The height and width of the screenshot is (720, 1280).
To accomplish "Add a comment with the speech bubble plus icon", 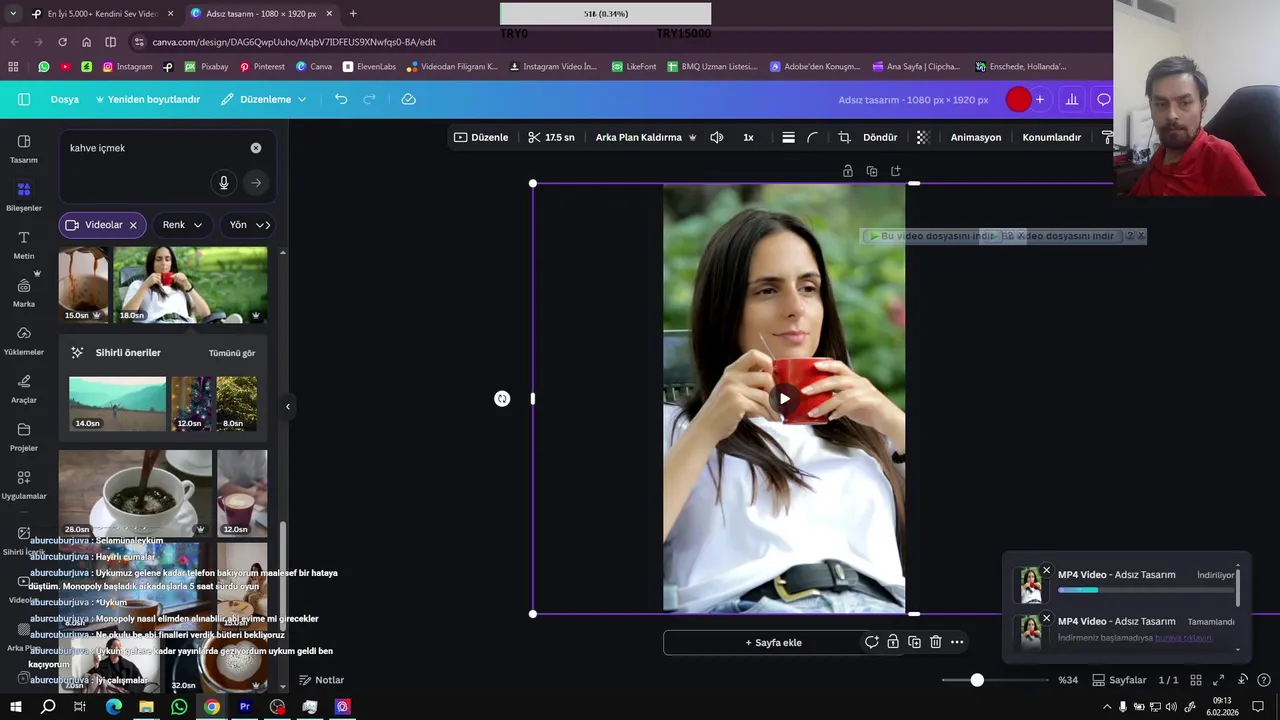I will pyautogui.click(x=872, y=642).
